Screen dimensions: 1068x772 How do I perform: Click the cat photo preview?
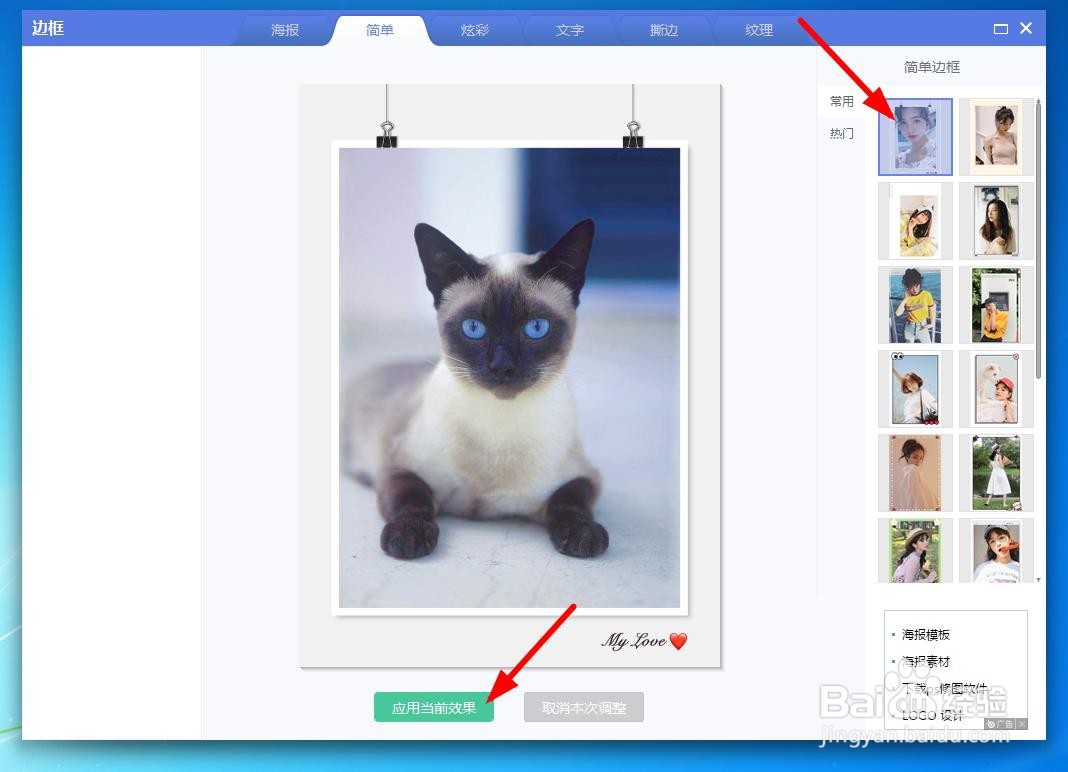tap(509, 377)
